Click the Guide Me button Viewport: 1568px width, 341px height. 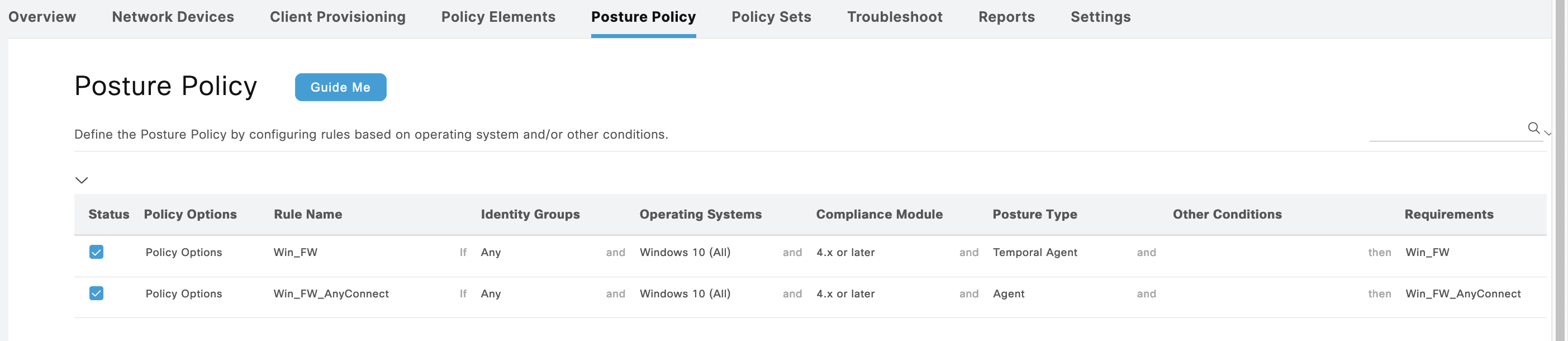(340, 87)
